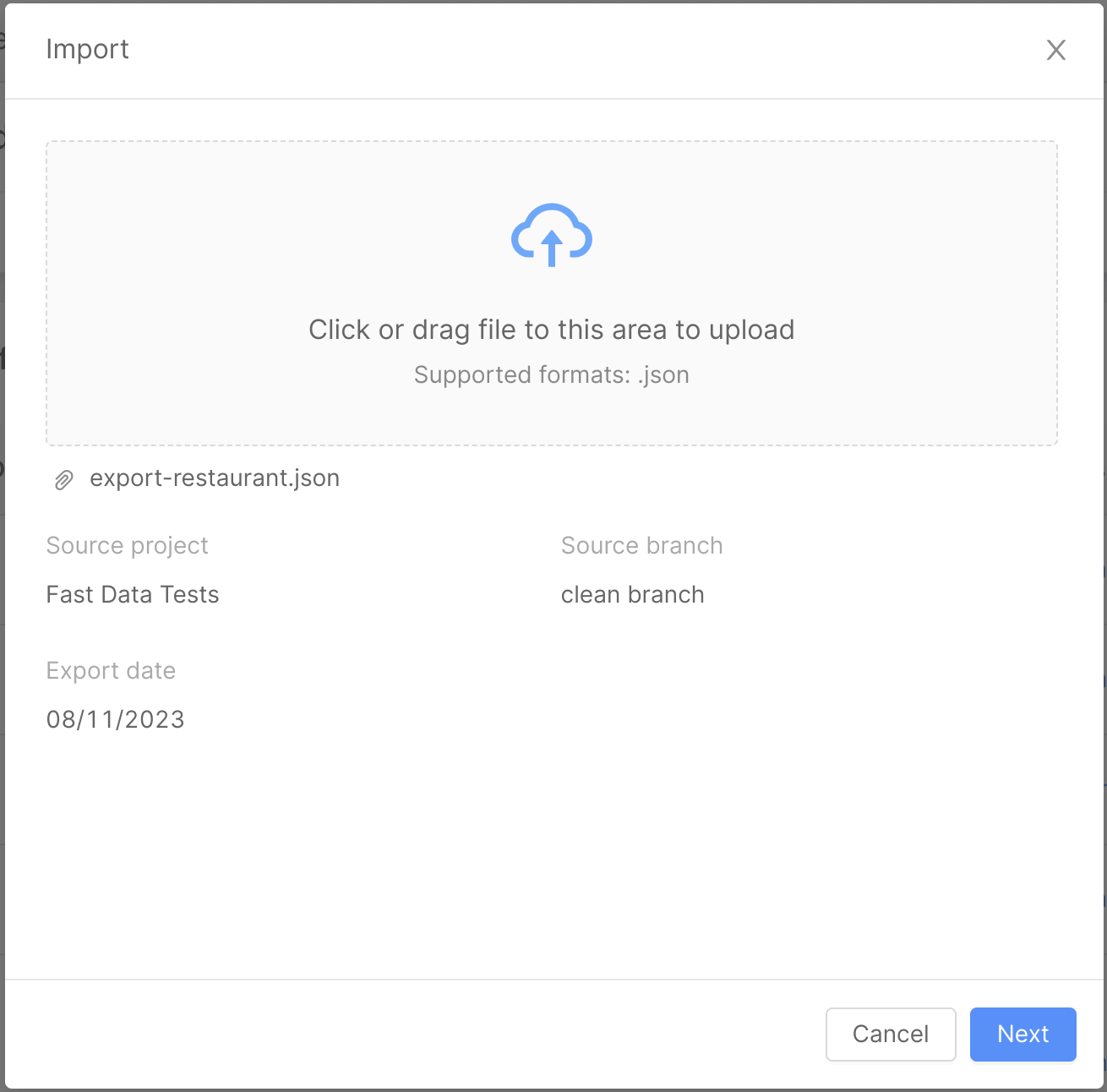Select the export date 08/11/2023
This screenshot has width=1107, height=1092.
click(x=115, y=719)
